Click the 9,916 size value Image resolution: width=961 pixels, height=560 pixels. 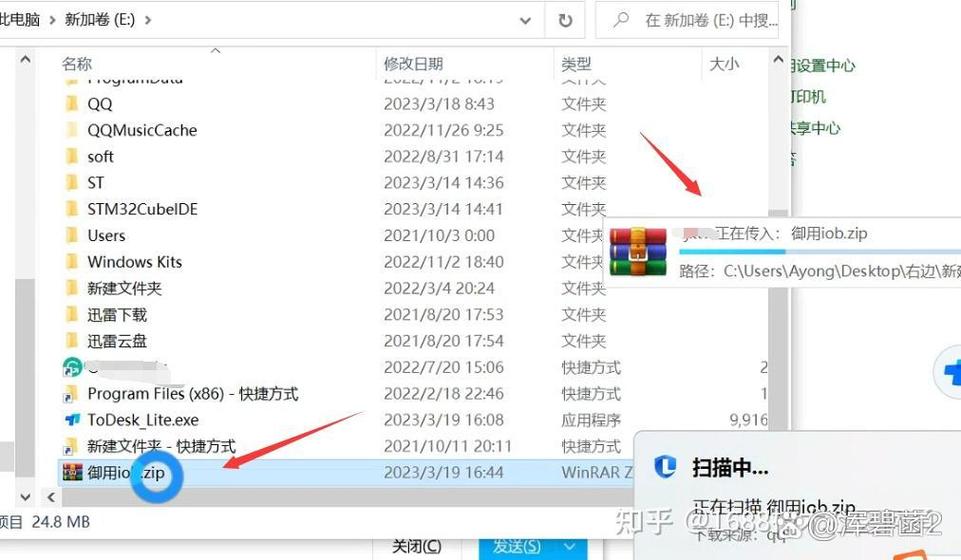(x=748, y=420)
